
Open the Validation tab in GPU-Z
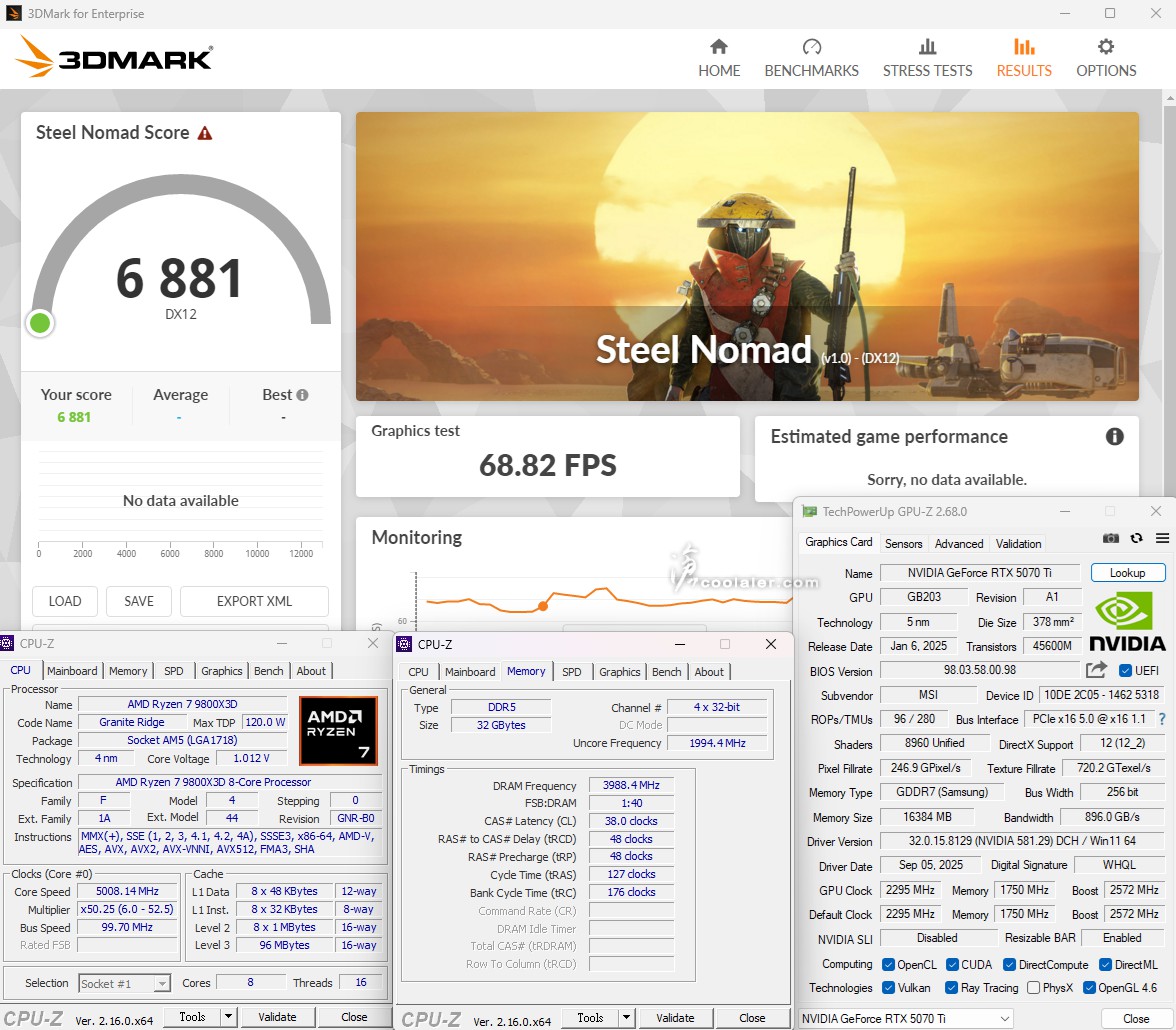pos(1018,544)
